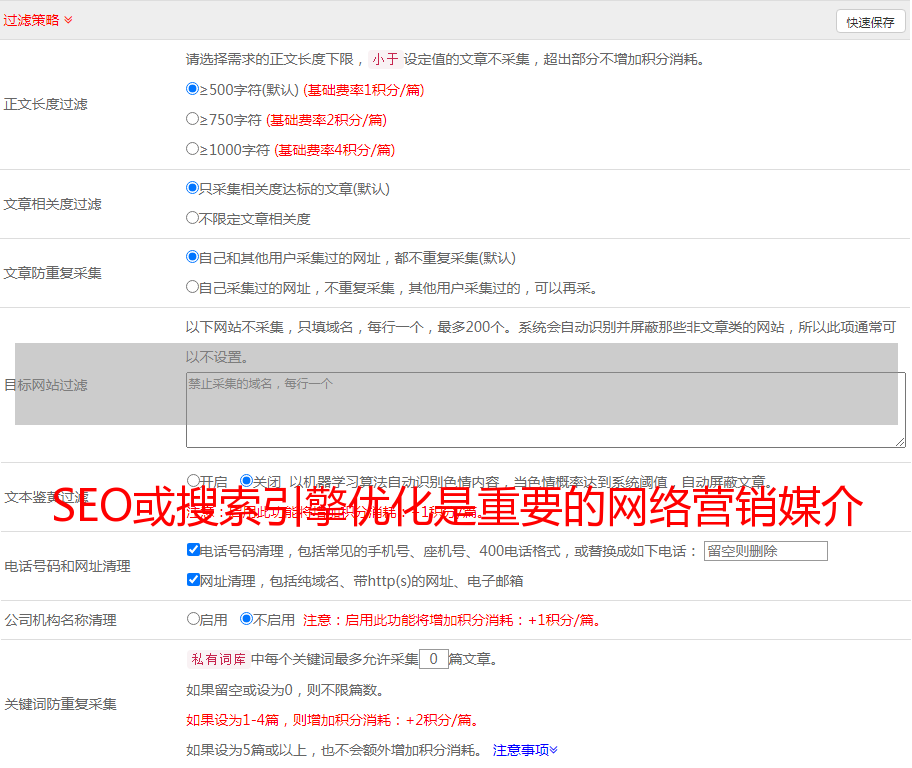This screenshot has height=768, width=912.
Task: Select 关闭 for 文本鉴黄过滤
Action: tap(246, 481)
